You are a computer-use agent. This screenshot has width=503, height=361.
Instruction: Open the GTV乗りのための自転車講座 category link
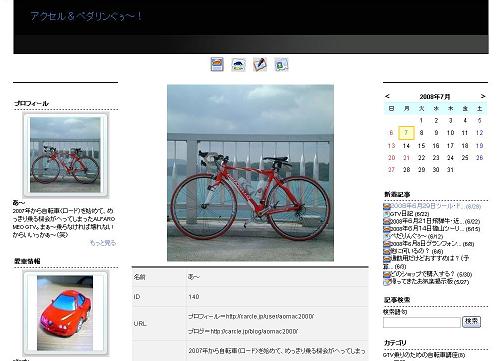click(x=424, y=355)
